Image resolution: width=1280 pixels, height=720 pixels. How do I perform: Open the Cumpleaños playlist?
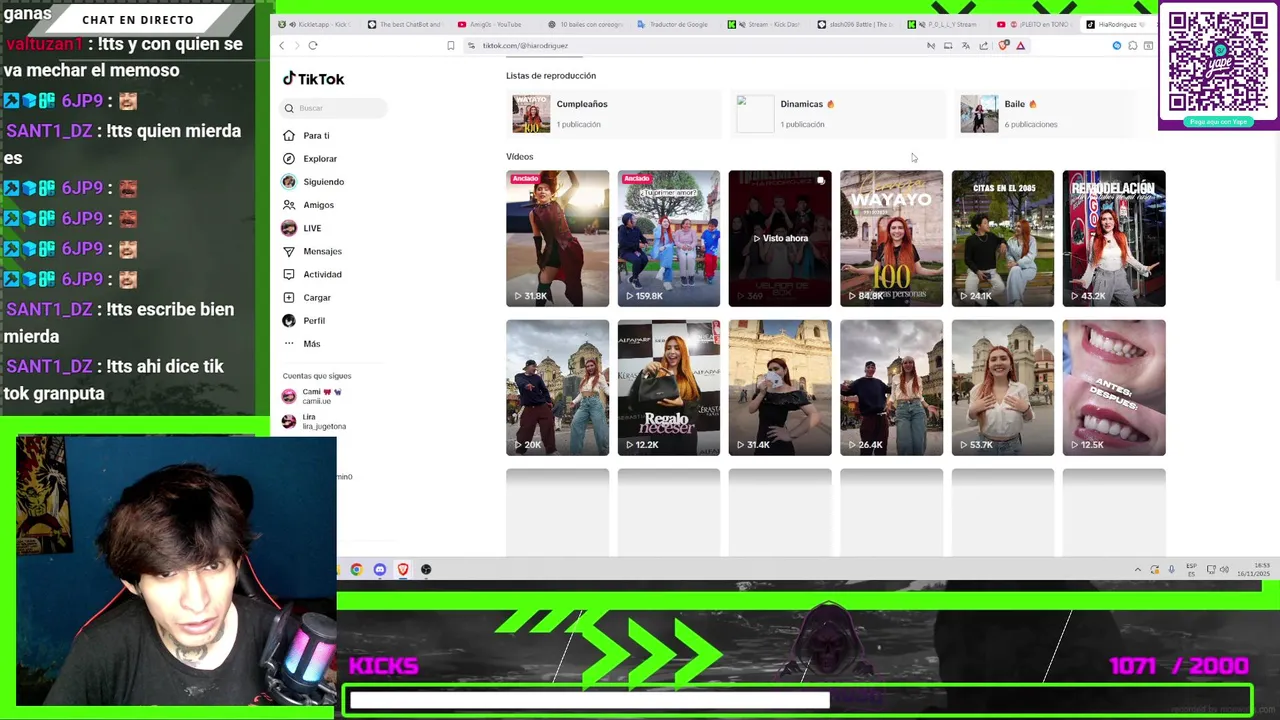click(613, 114)
